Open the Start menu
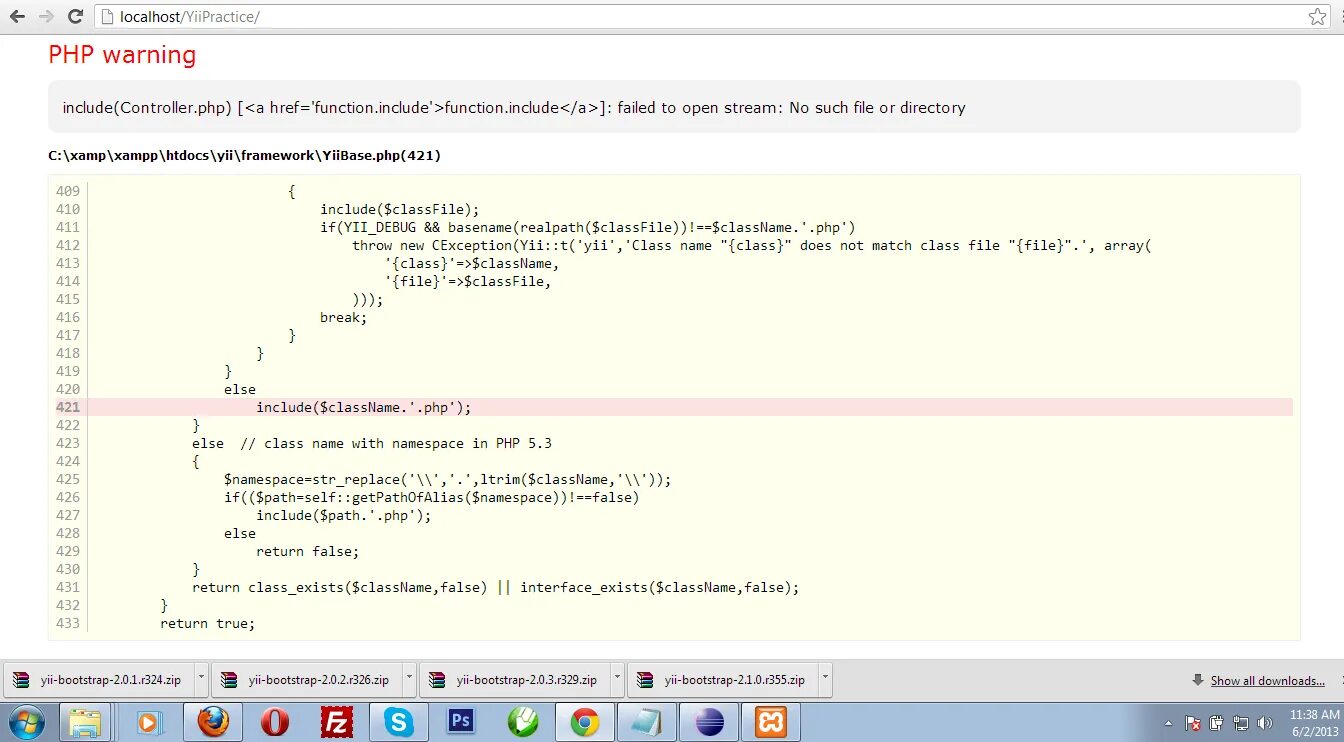Image resolution: width=1344 pixels, height=742 pixels. pos(27,721)
